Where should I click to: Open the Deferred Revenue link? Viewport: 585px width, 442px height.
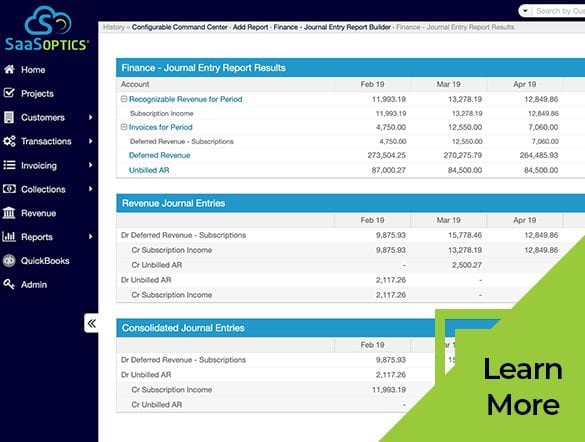point(159,155)
